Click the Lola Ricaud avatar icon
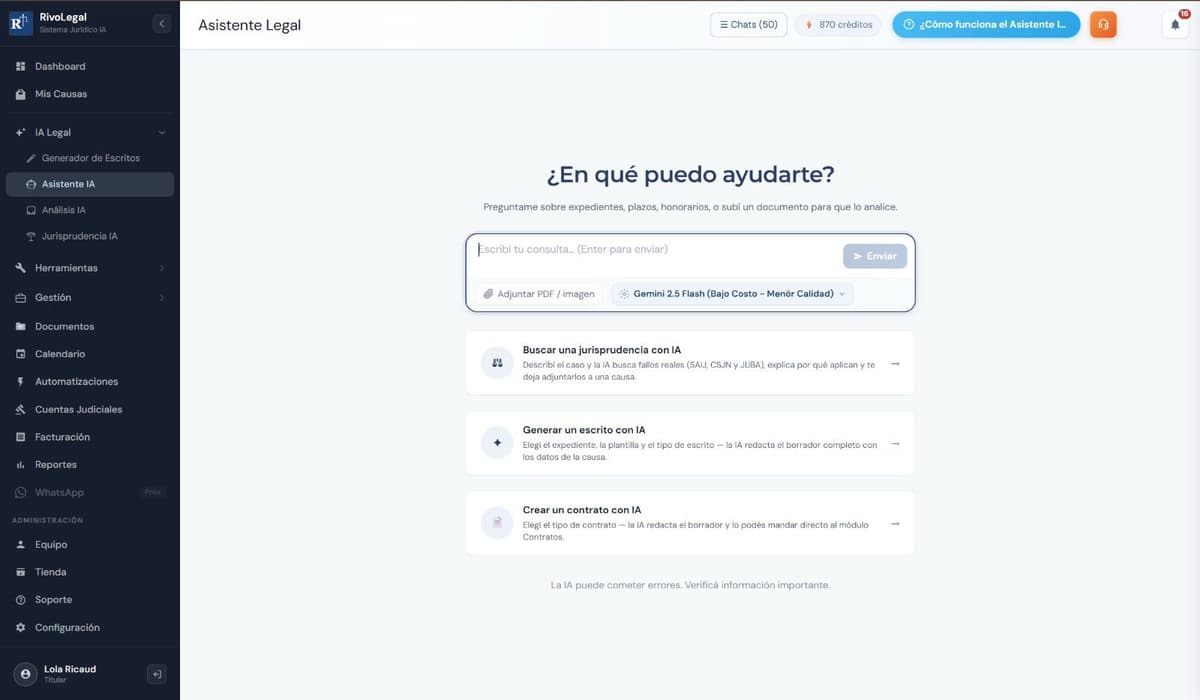The image size is (1200, 700). tap(26, 674)
